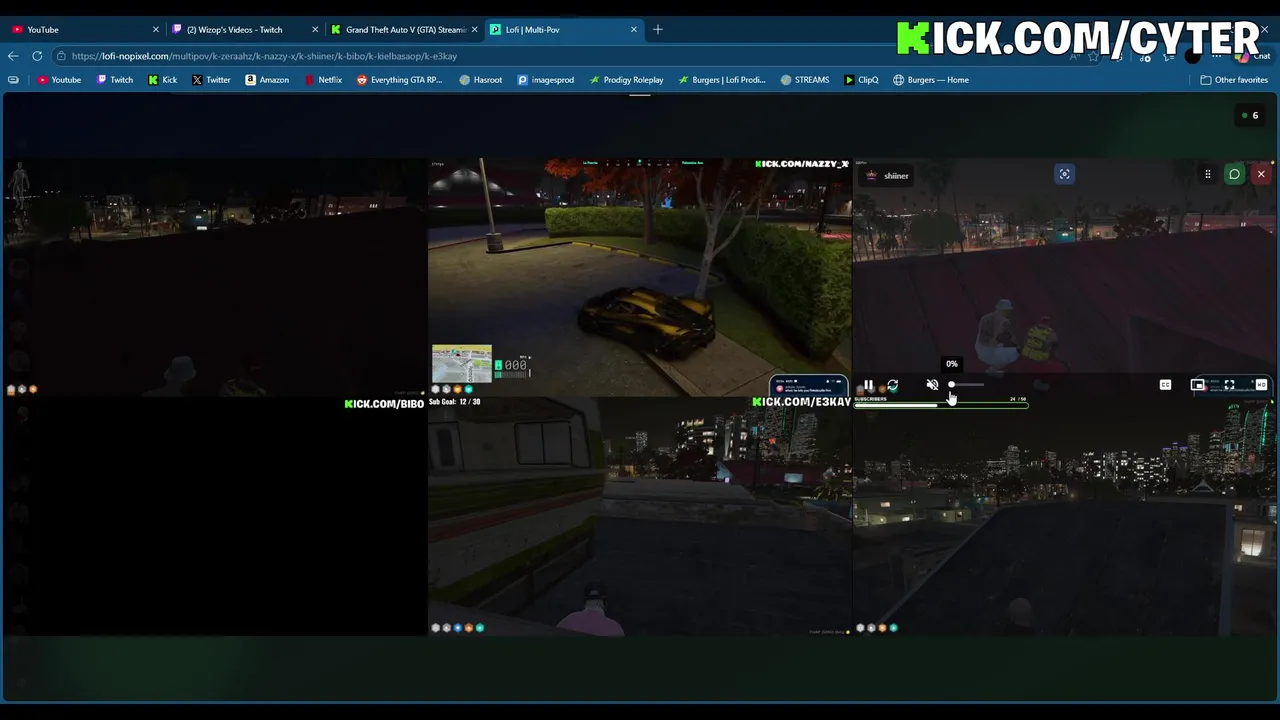Close the Lofi | Multi-Pov tab
Image resolution: width=1280 pixels, height=720 pixels.
click(634, 29)
